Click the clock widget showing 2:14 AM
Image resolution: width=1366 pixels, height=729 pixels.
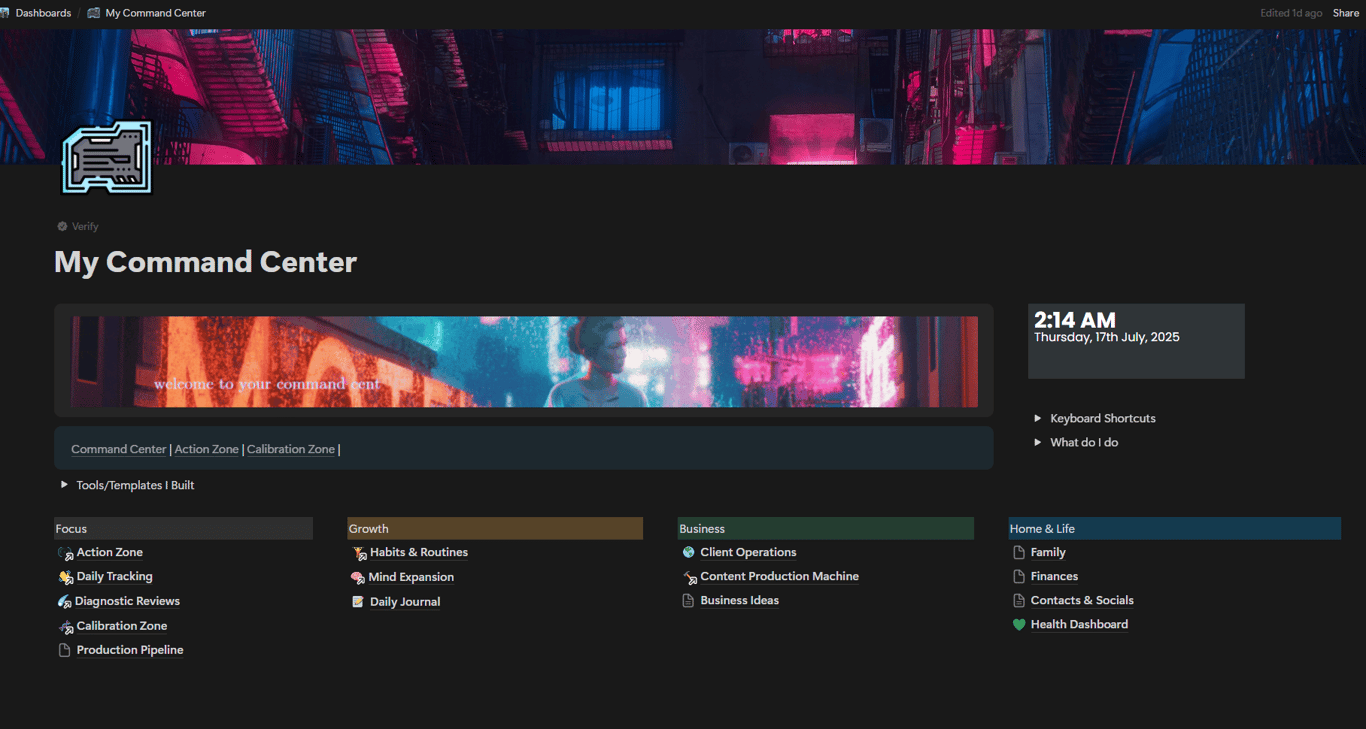tap(1135, 340)
